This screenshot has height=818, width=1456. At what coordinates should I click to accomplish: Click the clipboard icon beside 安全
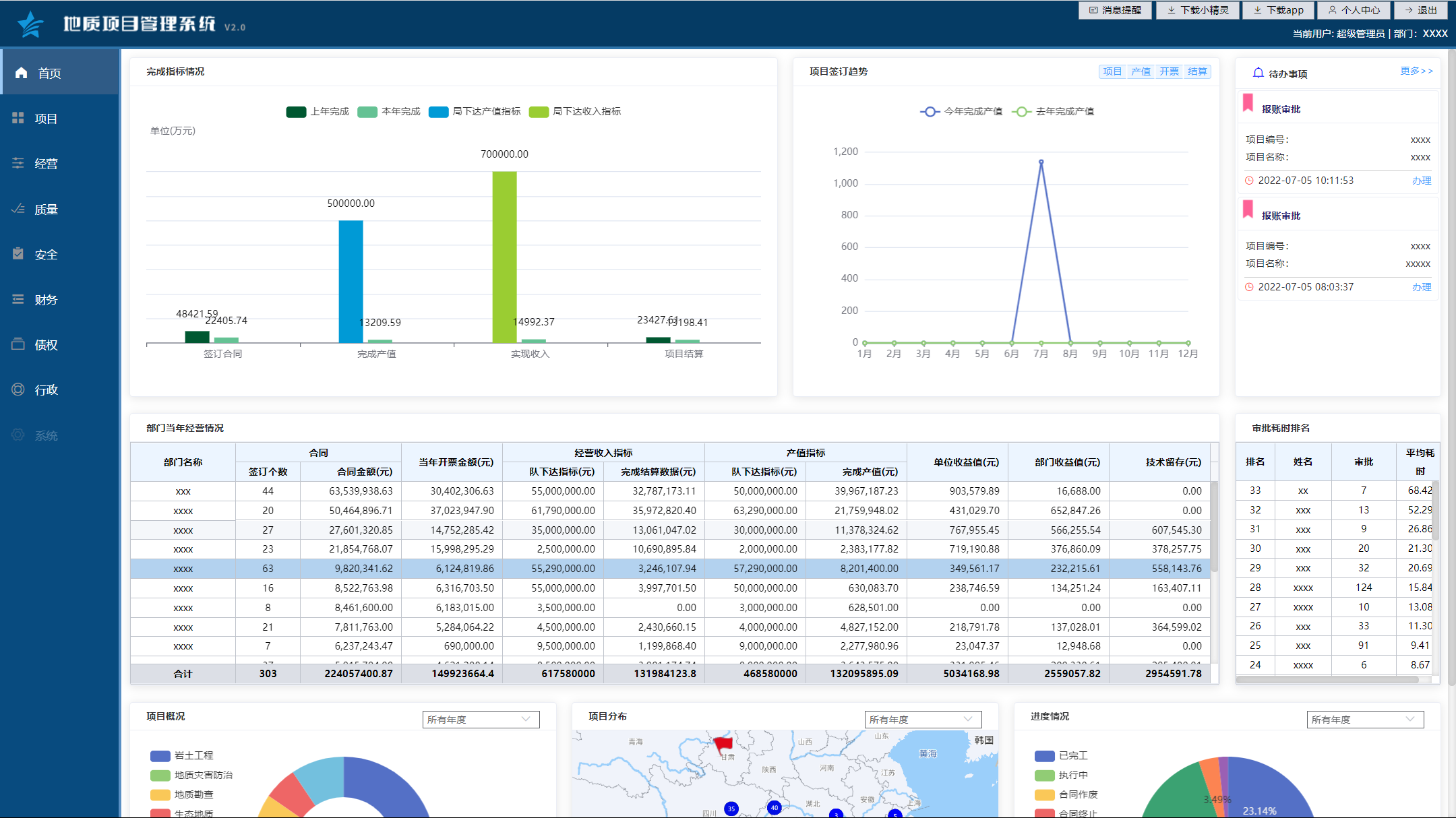click(18, 254)
